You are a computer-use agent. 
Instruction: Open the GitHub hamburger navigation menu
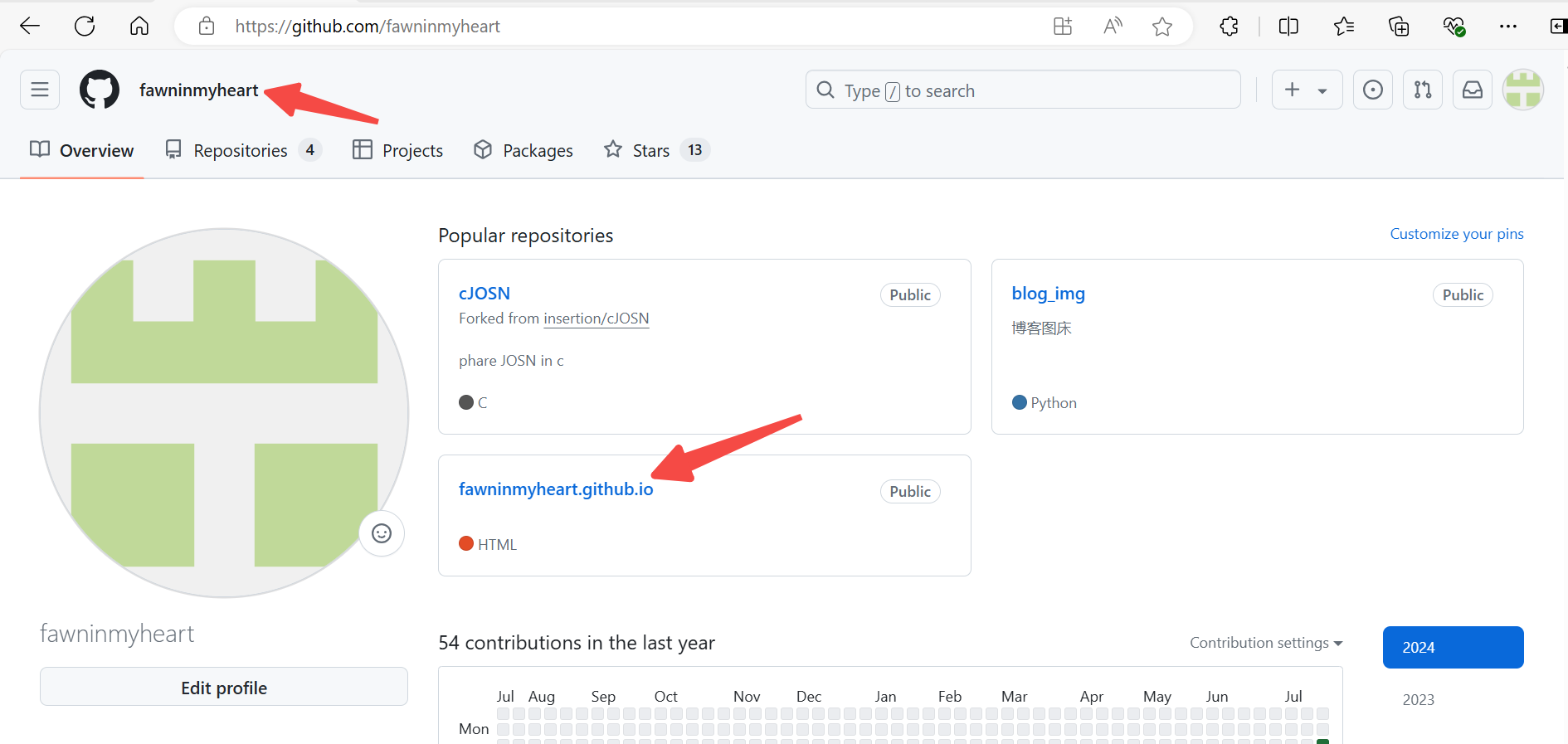(40, 90)
